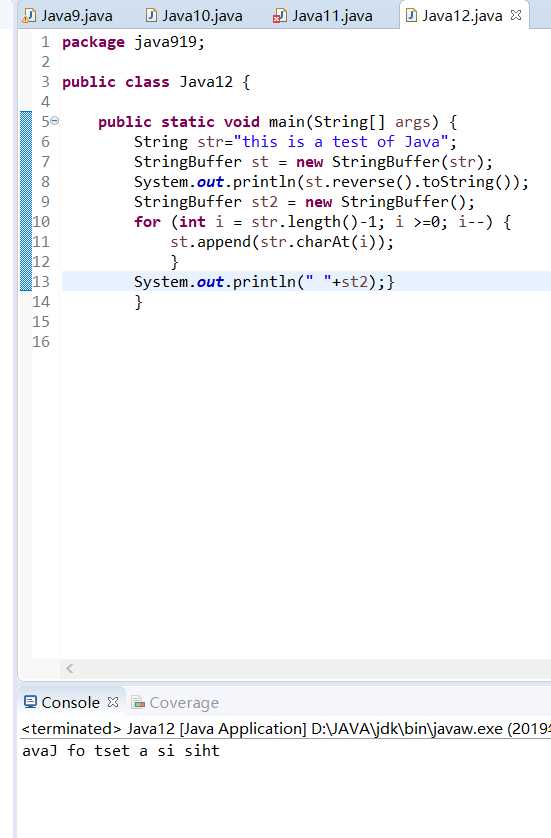Image resolution: width=551 pixels, height=838 pixels.
Task: Click the "for" keyword on line 10
Action: [148, 222]
